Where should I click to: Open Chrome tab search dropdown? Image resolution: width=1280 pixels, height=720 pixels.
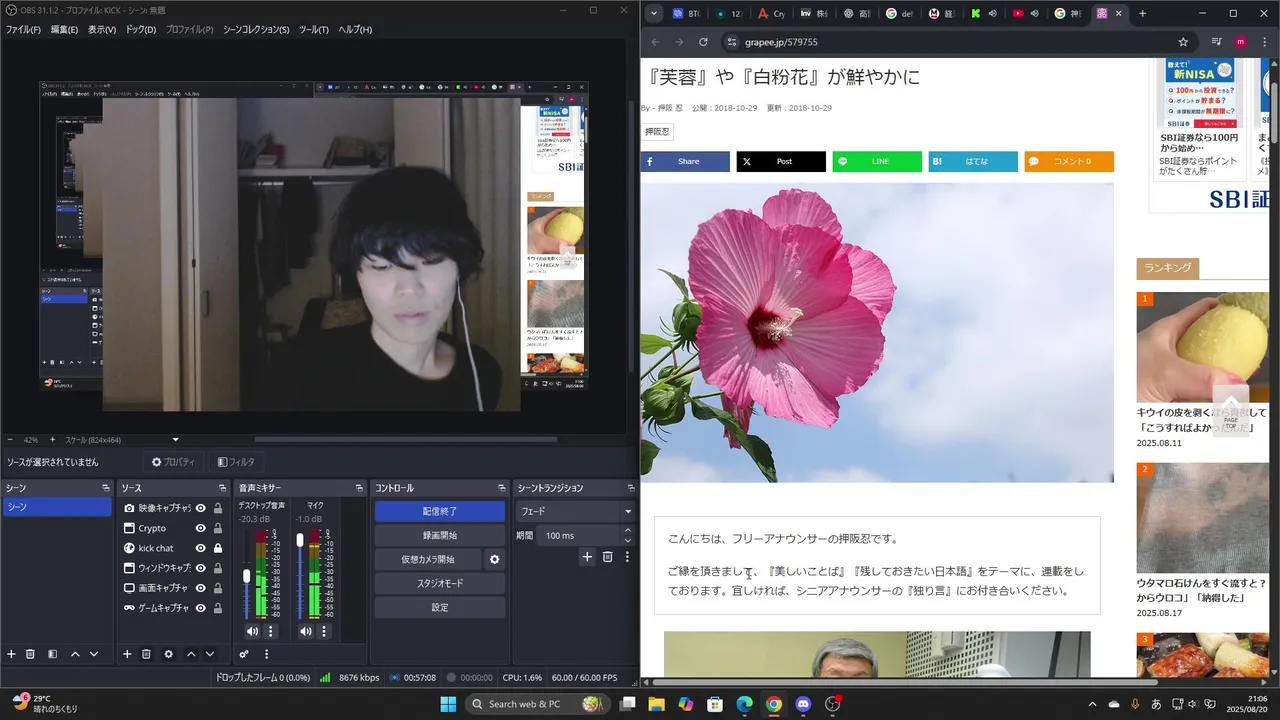pos(654,14)
